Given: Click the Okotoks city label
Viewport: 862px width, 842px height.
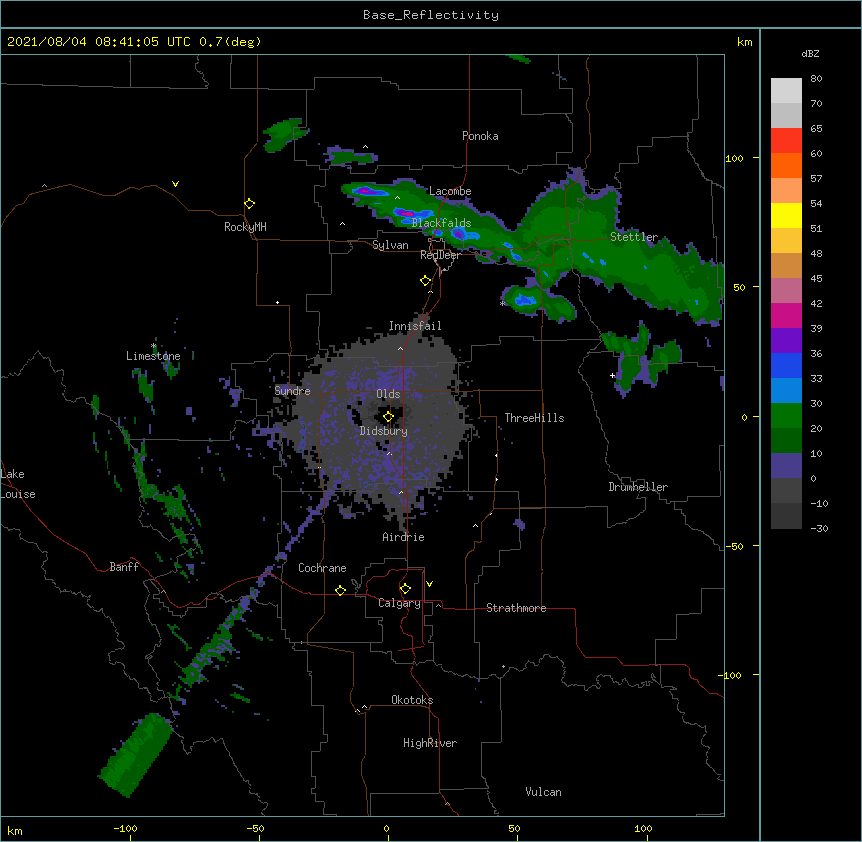Looking at the screenshot, I should [x=412, y=700].
